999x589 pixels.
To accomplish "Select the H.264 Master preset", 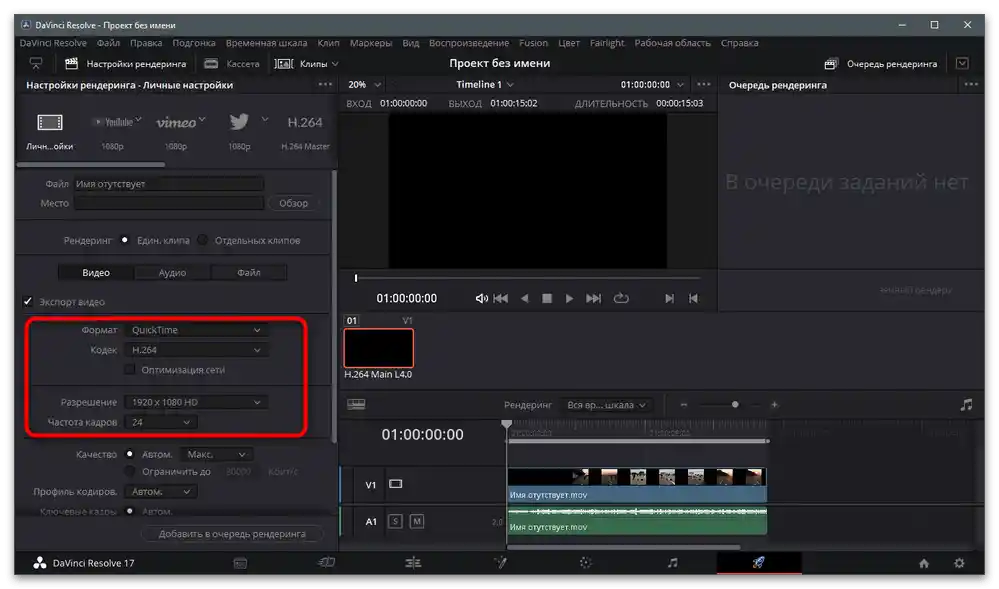I will tap(305, 122).
